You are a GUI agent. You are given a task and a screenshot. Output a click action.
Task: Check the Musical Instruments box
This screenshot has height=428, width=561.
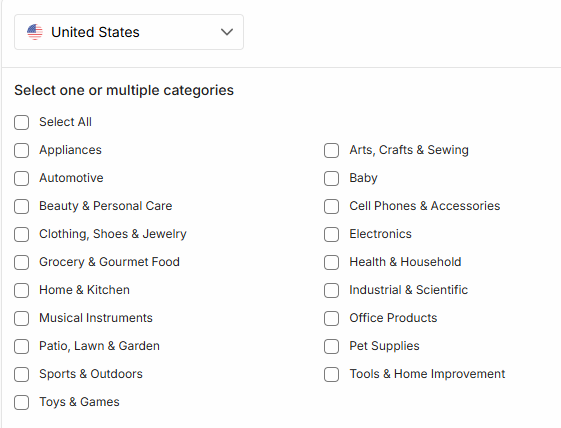pyautogui.click(x=21, y=318)
